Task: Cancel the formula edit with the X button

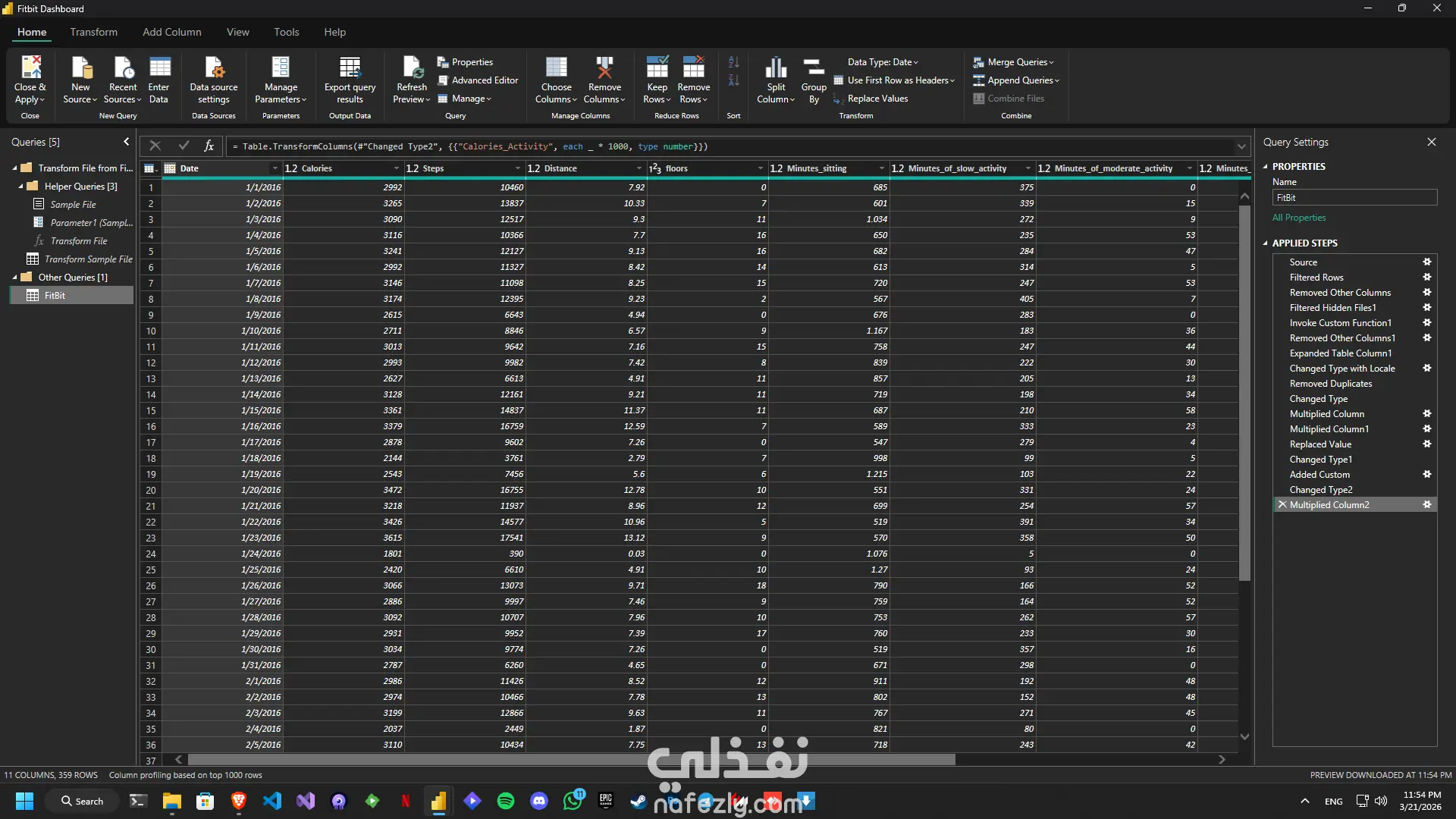Action: [155, 146]
